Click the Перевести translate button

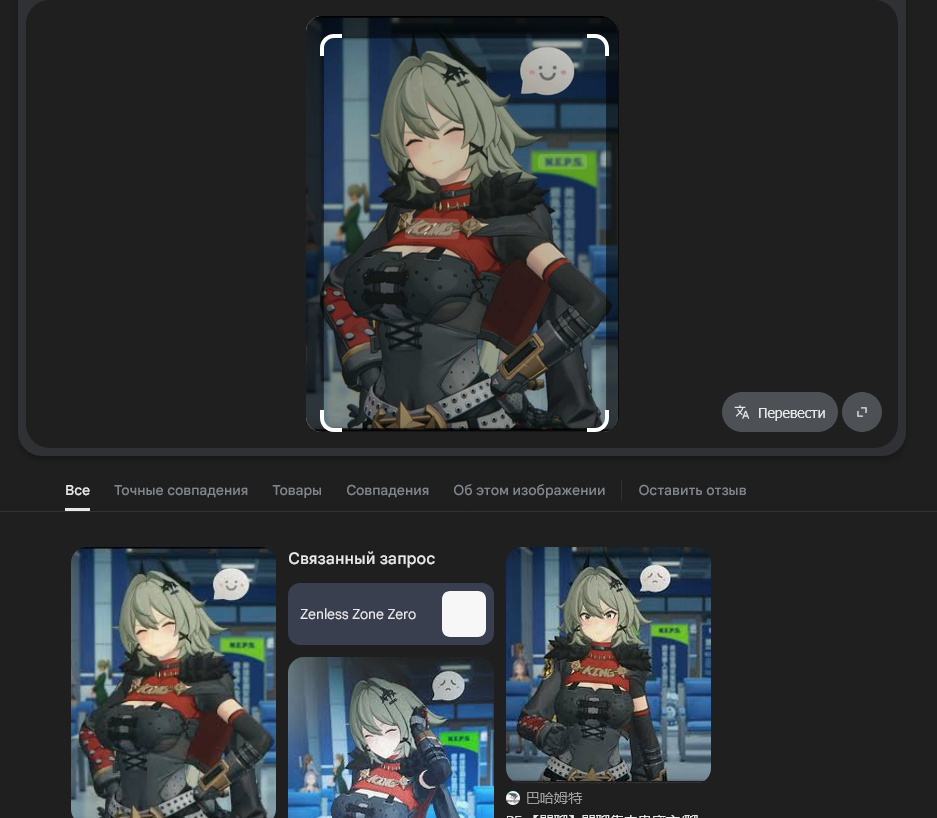[x=779, y=412]
